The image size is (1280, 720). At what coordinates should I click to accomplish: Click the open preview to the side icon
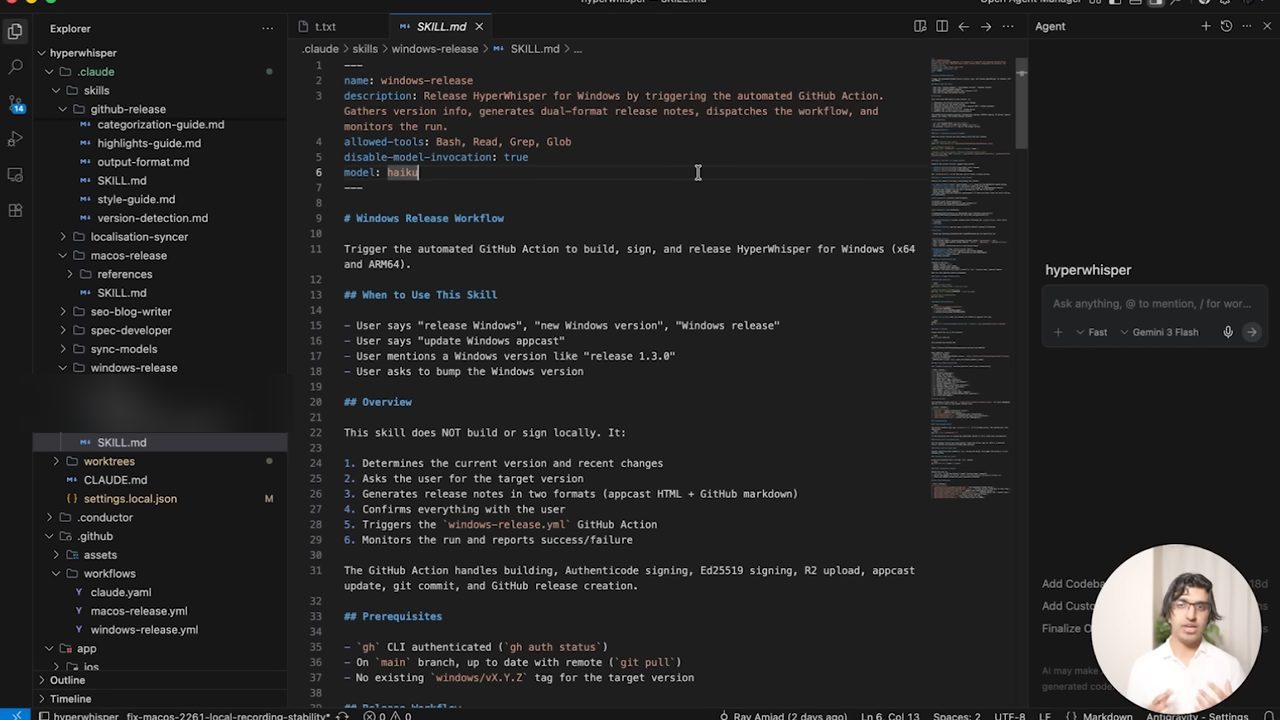920,27
